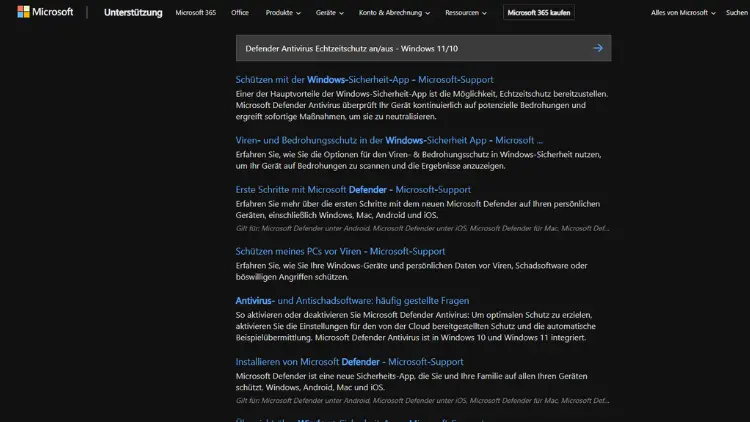The image size is (750, 422).
Task: Open the Office menu item
Action: tap(240, 12)
